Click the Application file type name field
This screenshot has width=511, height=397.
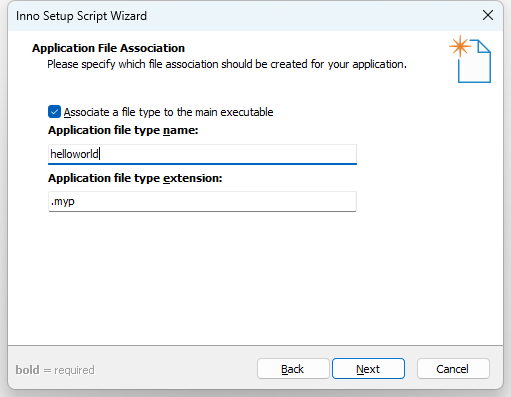pos(202,154)
